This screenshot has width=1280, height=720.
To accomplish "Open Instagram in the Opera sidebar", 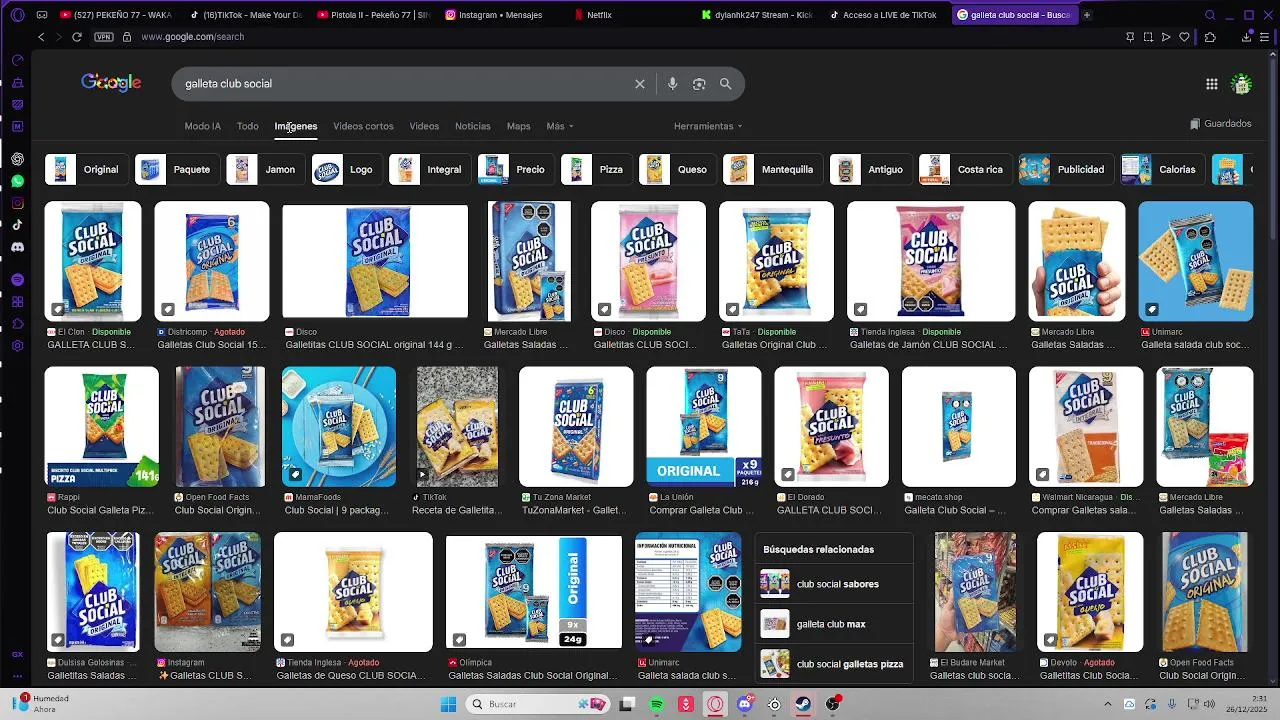I will [17, 203].
